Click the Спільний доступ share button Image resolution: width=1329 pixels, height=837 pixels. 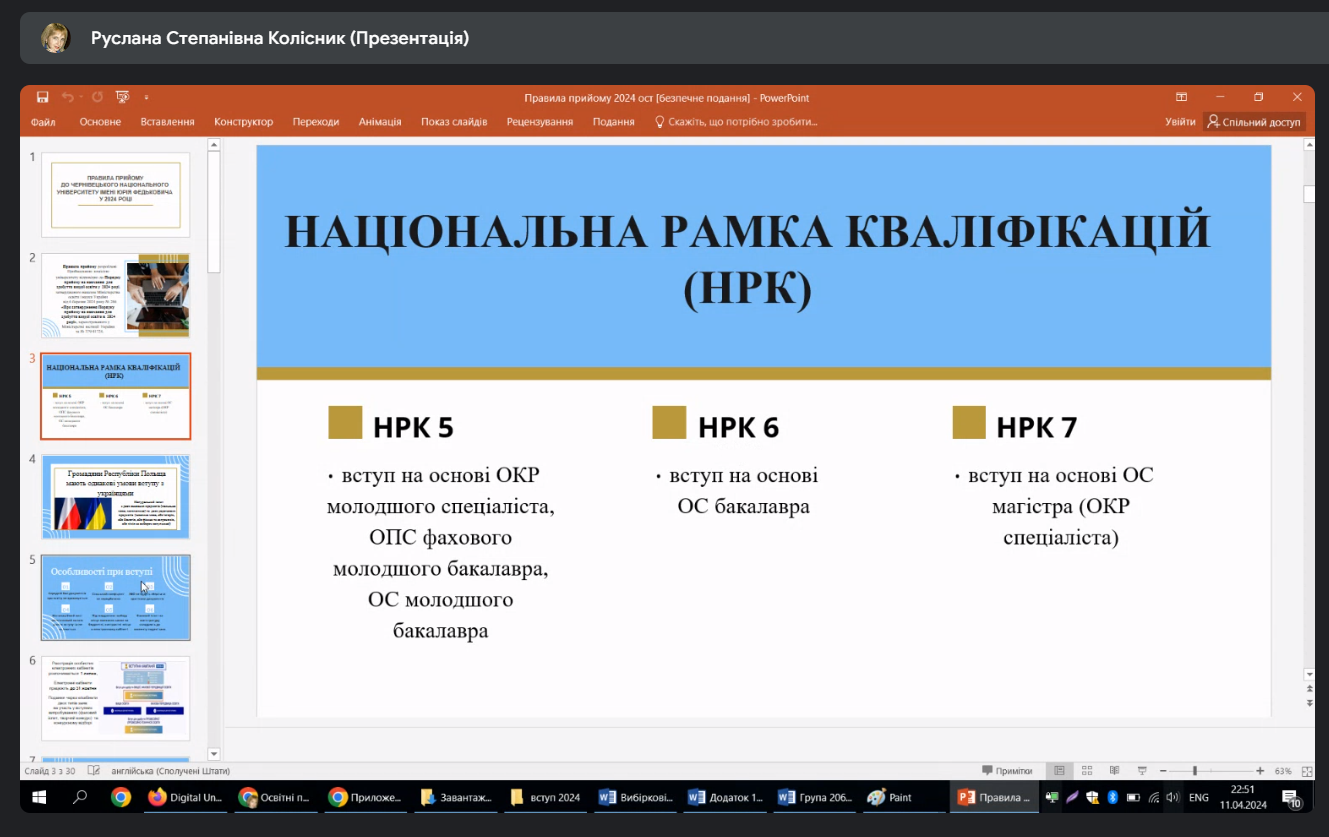pos(1255,122)
